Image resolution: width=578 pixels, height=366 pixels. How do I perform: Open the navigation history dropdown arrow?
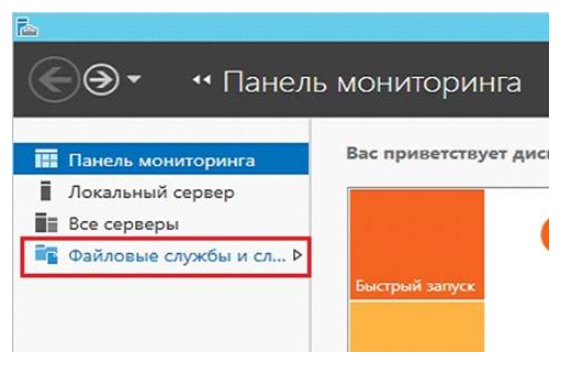134,79
